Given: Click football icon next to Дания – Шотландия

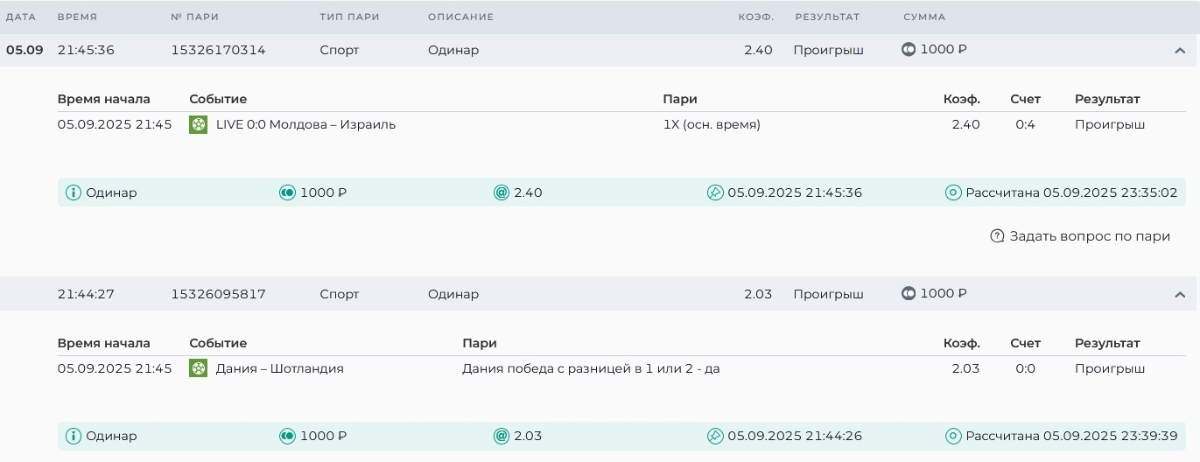Looking at the screenshot, I should [198, 369].
